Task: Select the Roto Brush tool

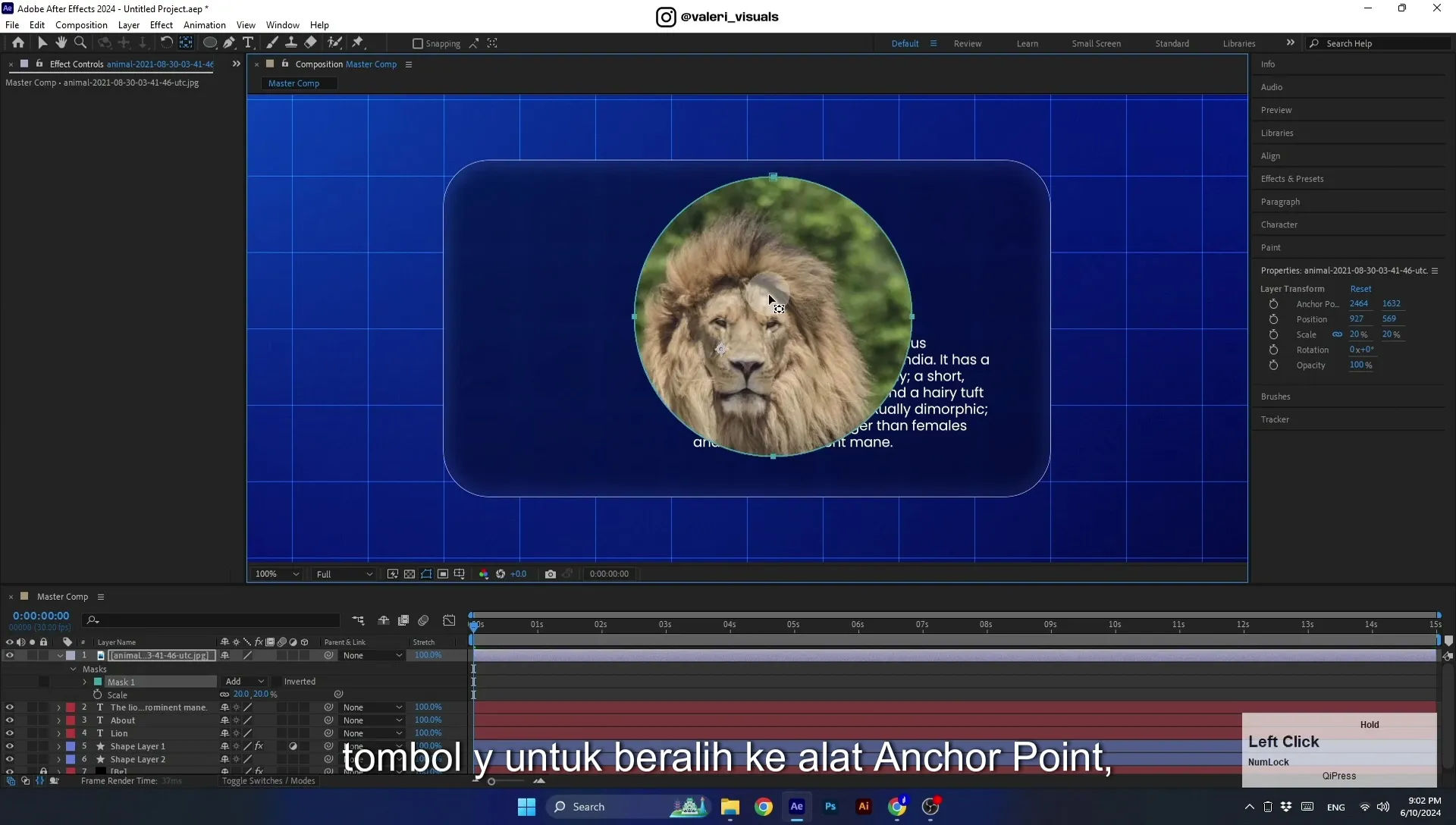Action: point(334,43)
